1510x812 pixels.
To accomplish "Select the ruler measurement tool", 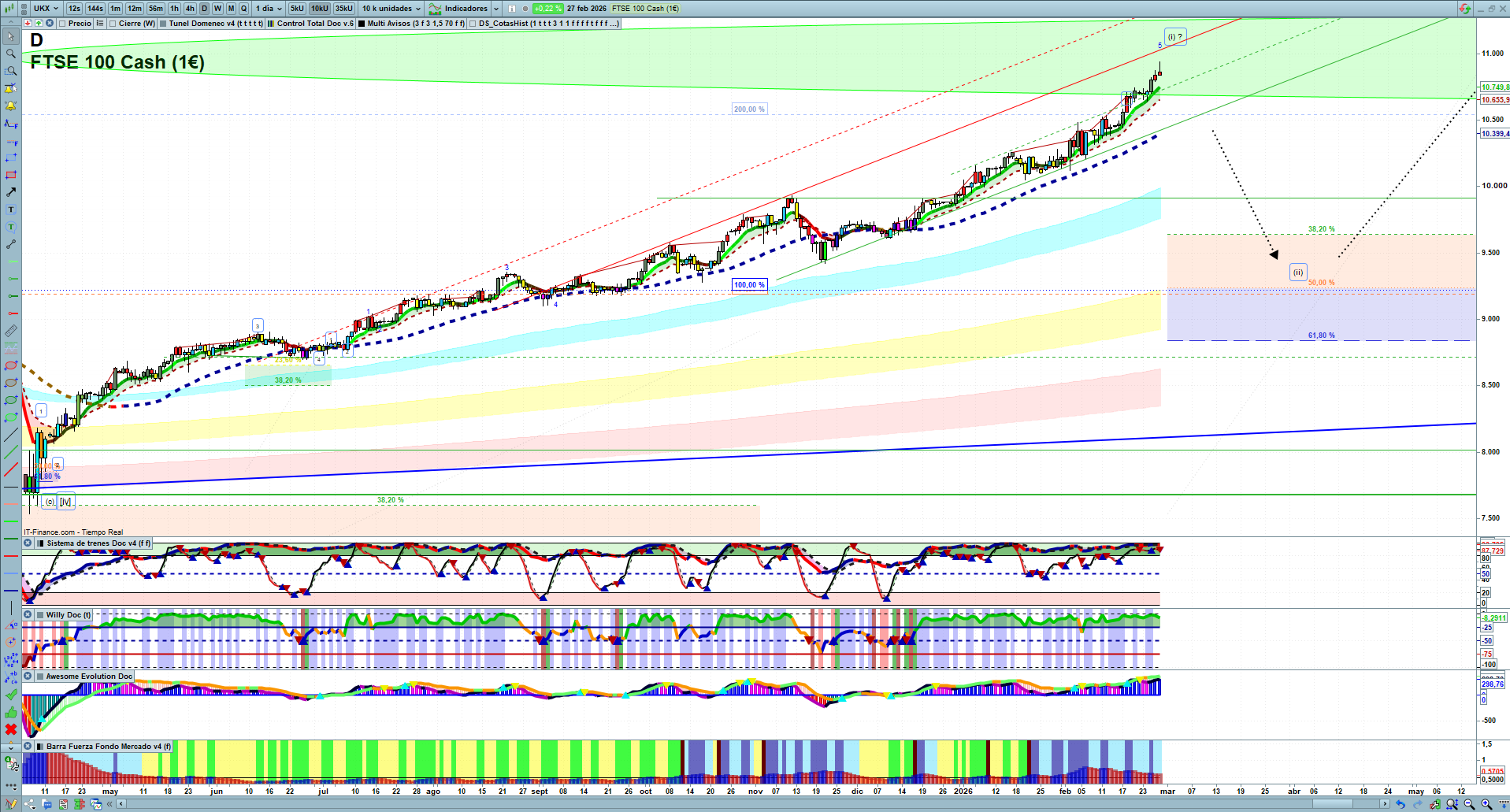I will [11, 331].
